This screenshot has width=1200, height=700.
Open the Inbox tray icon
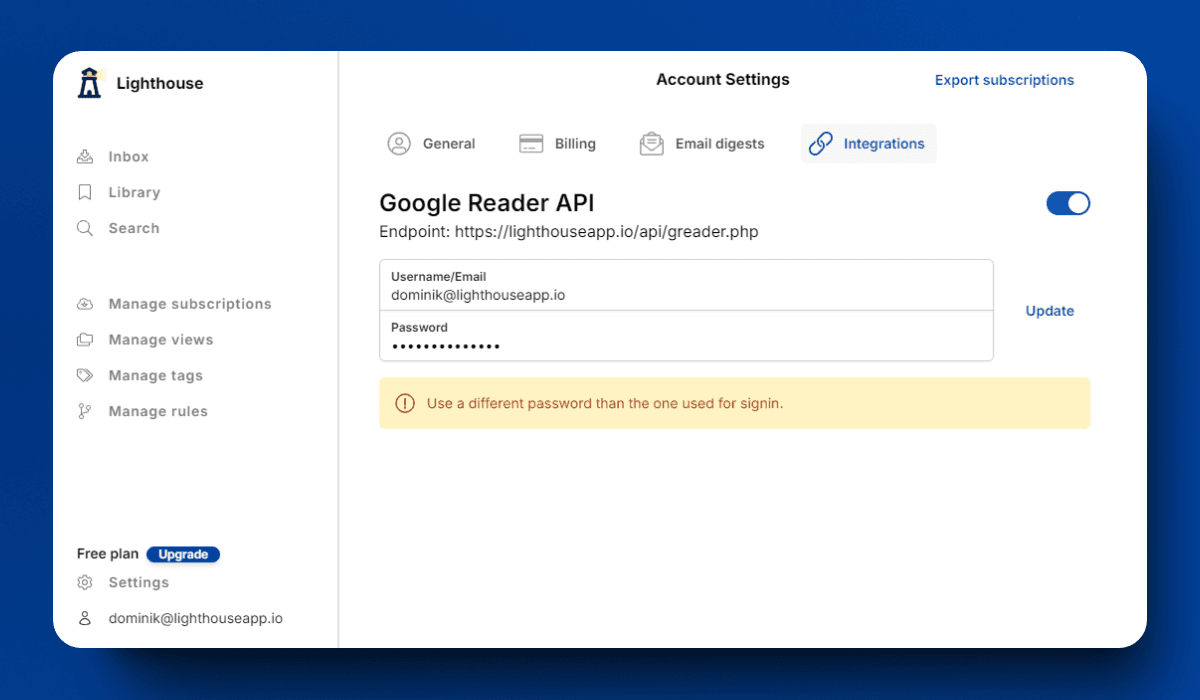pos(85,157)
